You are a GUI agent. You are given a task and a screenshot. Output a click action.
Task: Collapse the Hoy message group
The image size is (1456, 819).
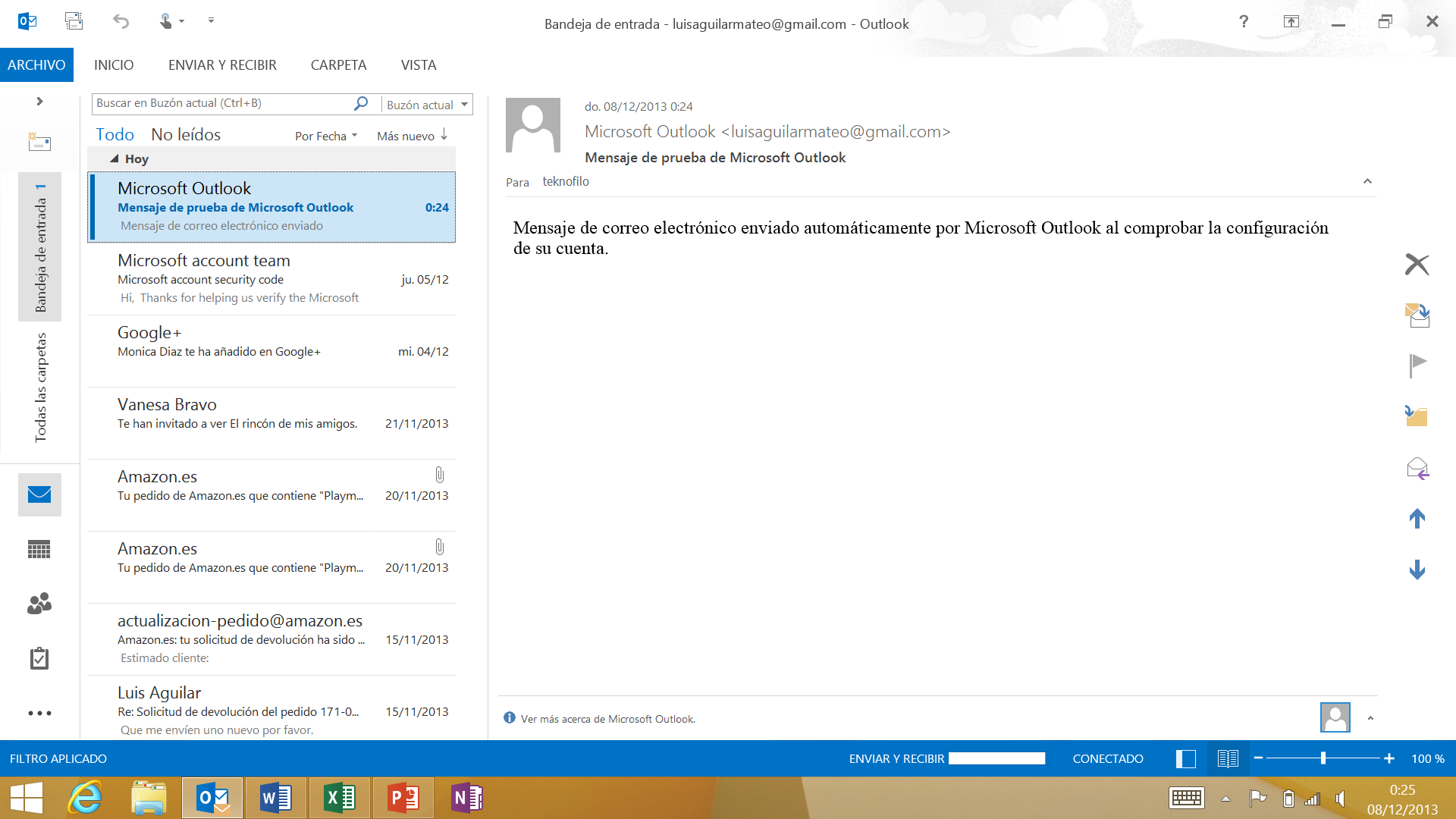[115, 159]
